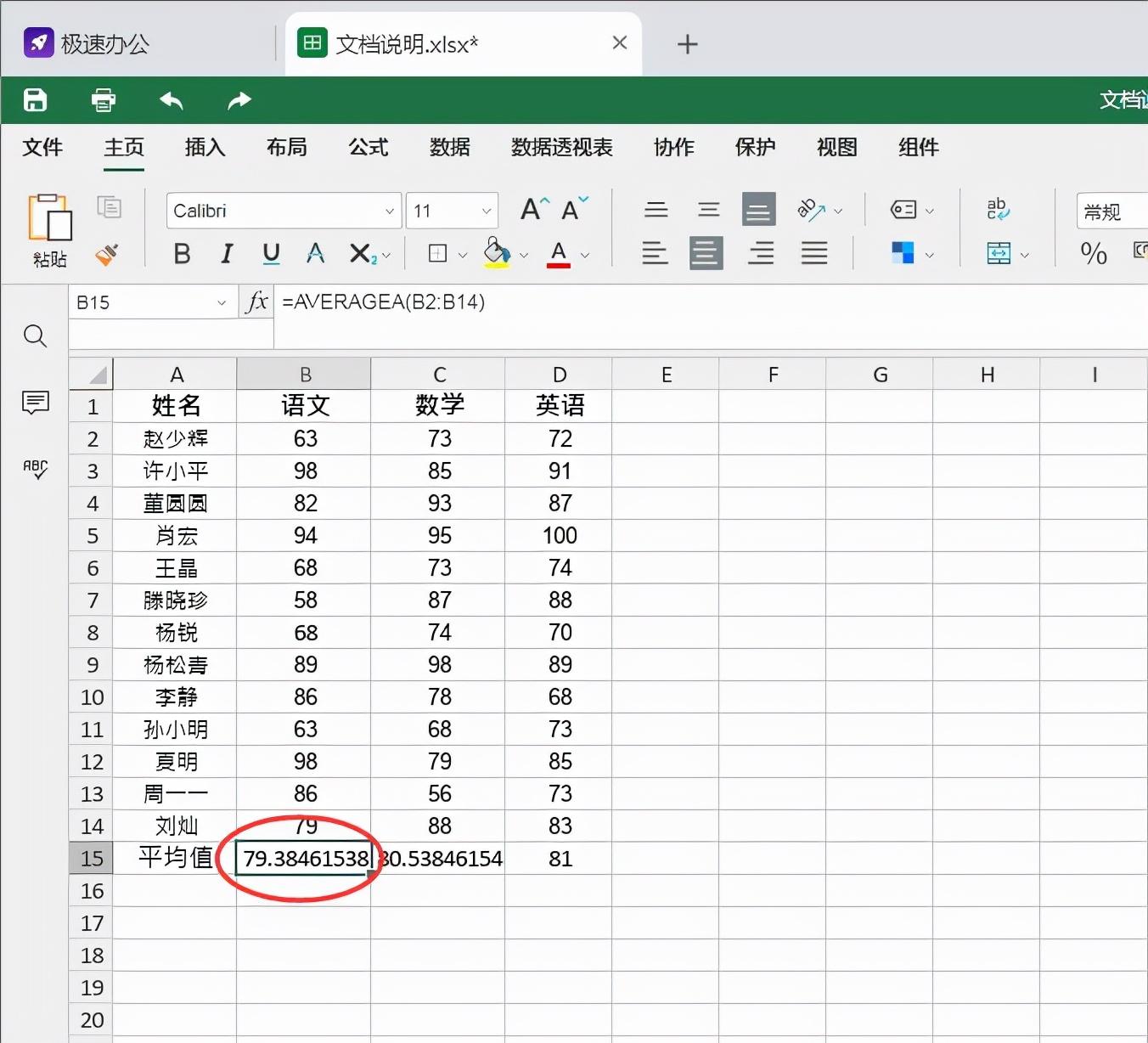This screenshot has height=1043, width=1148.
Task: Select row 5 header
Action: point(91,536)
